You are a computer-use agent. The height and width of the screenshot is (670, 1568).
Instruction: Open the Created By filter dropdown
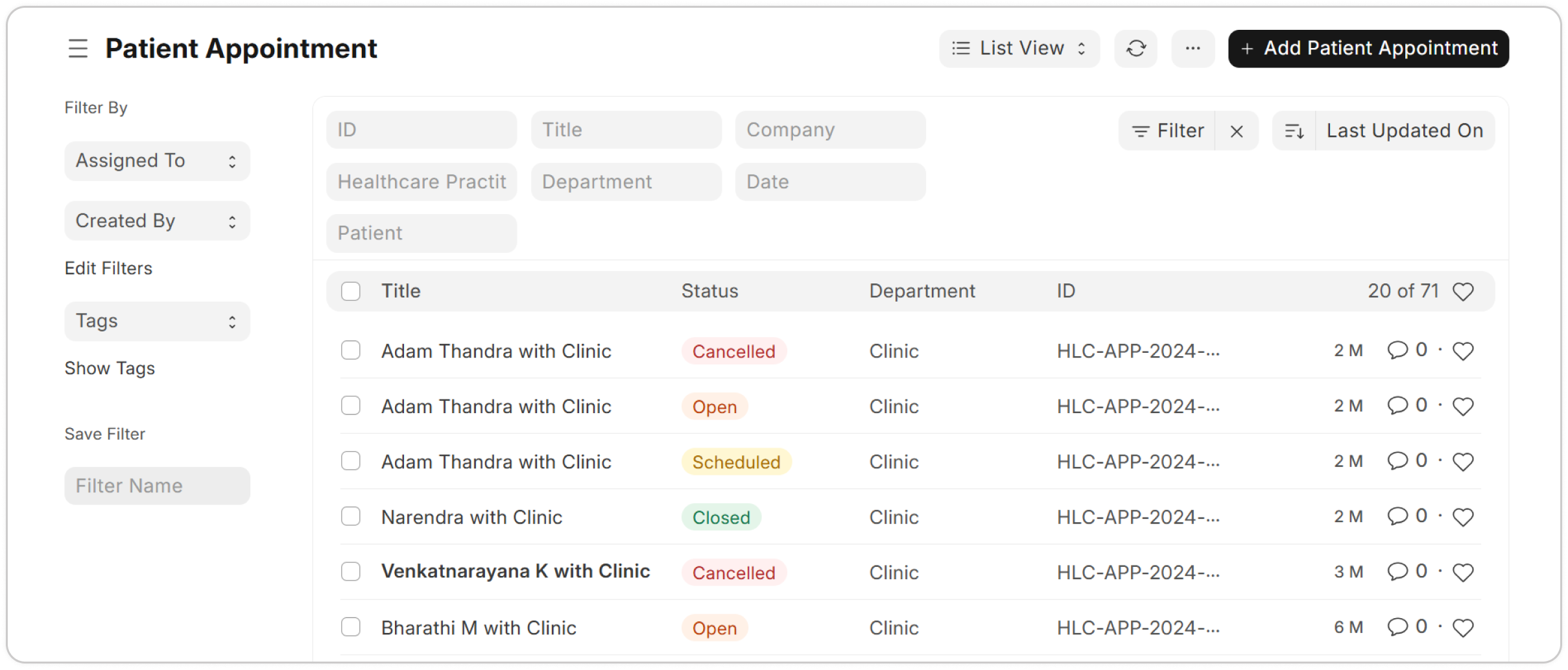coord(157,221)
